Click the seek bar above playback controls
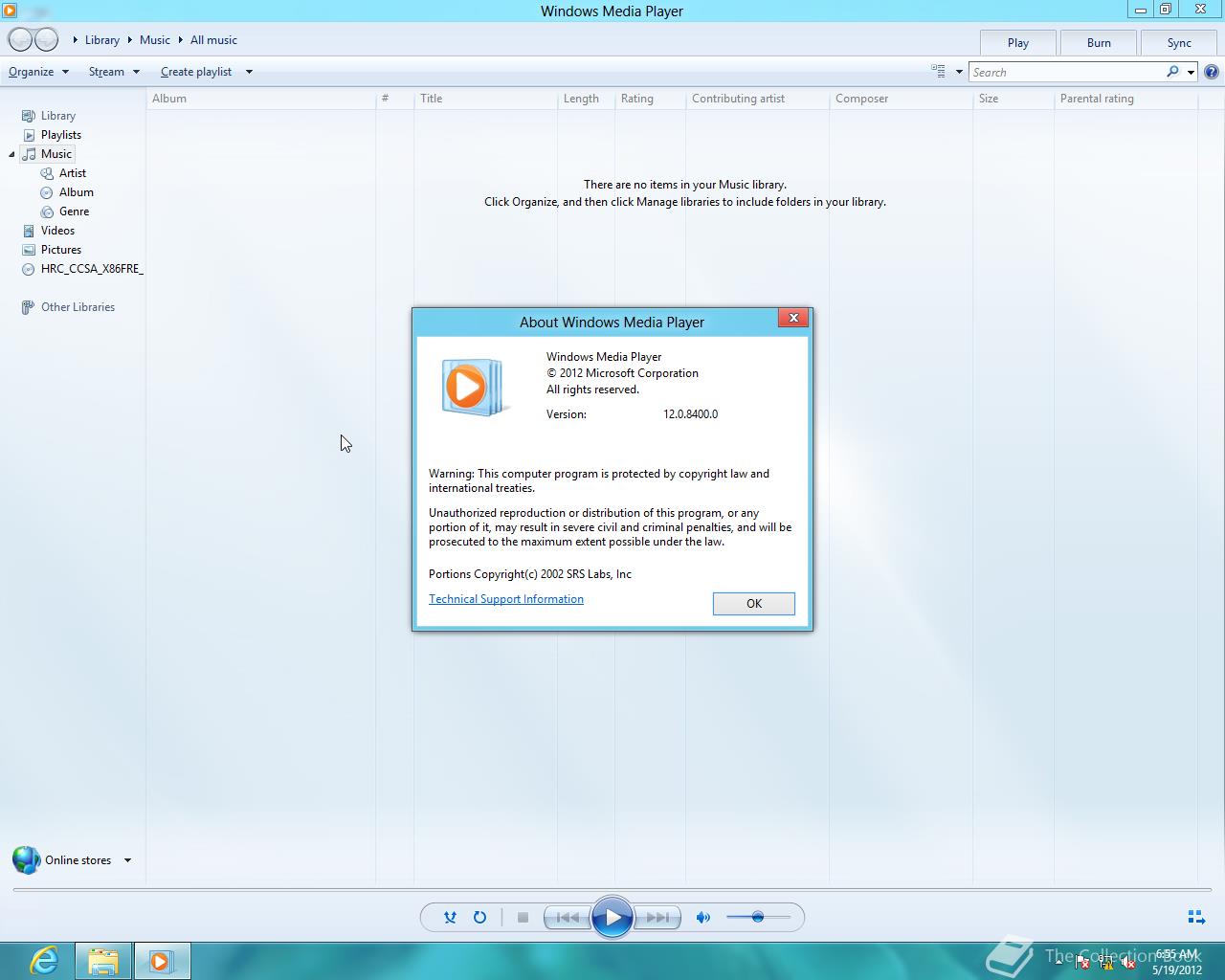Screen dimensions: 1225x980 (x=612, y=890)
